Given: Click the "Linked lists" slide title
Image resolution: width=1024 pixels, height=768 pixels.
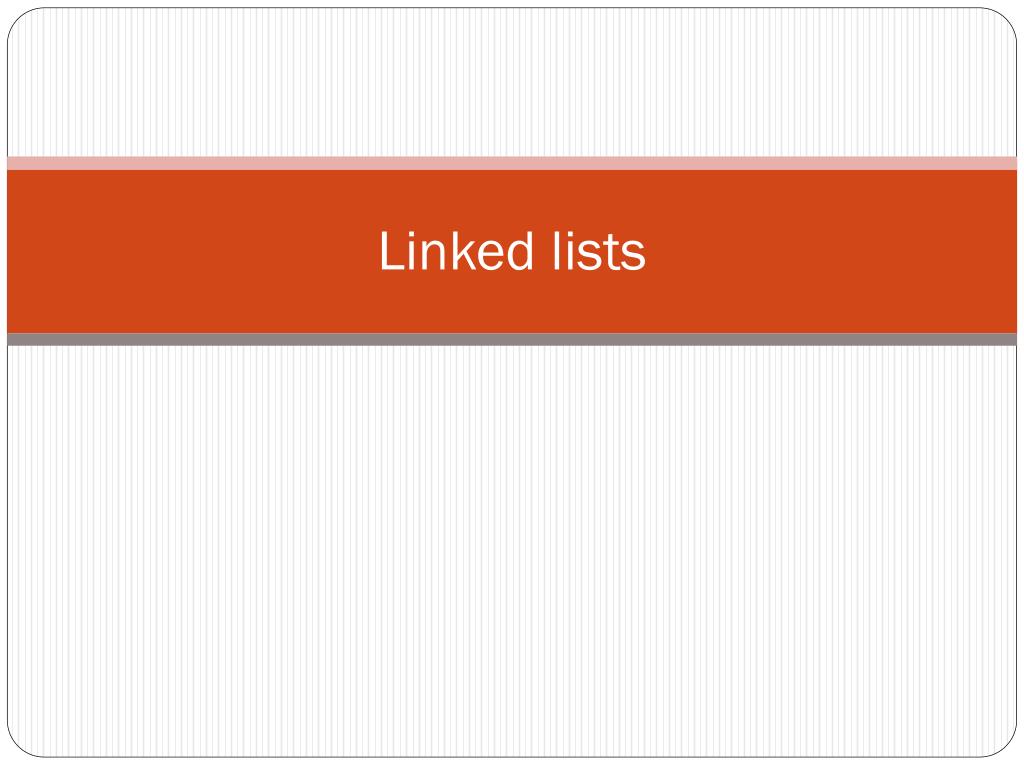Looking at the screenshot, I should (512, 251).
